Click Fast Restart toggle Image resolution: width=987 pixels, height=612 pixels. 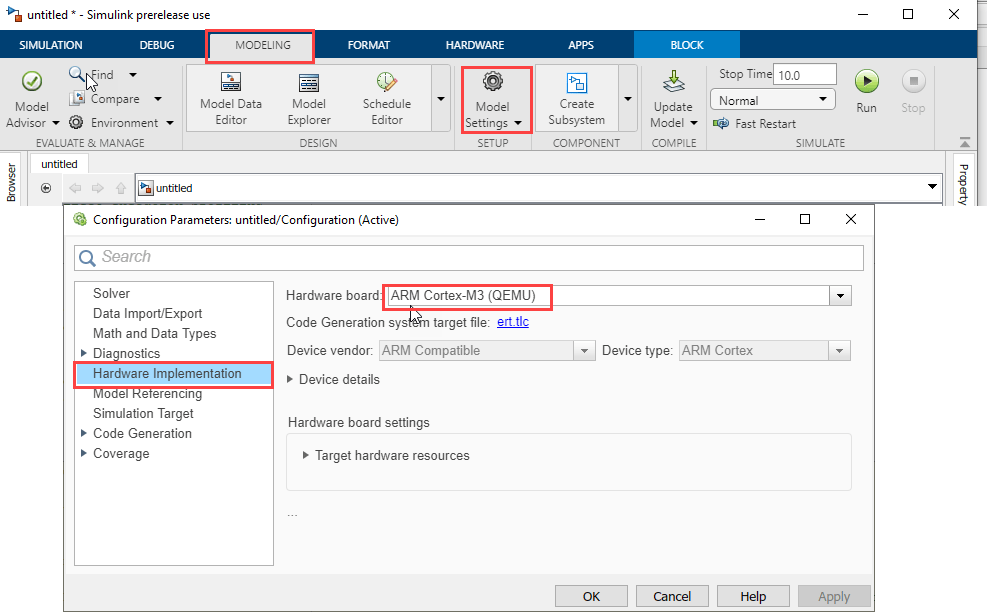(755, 124)
